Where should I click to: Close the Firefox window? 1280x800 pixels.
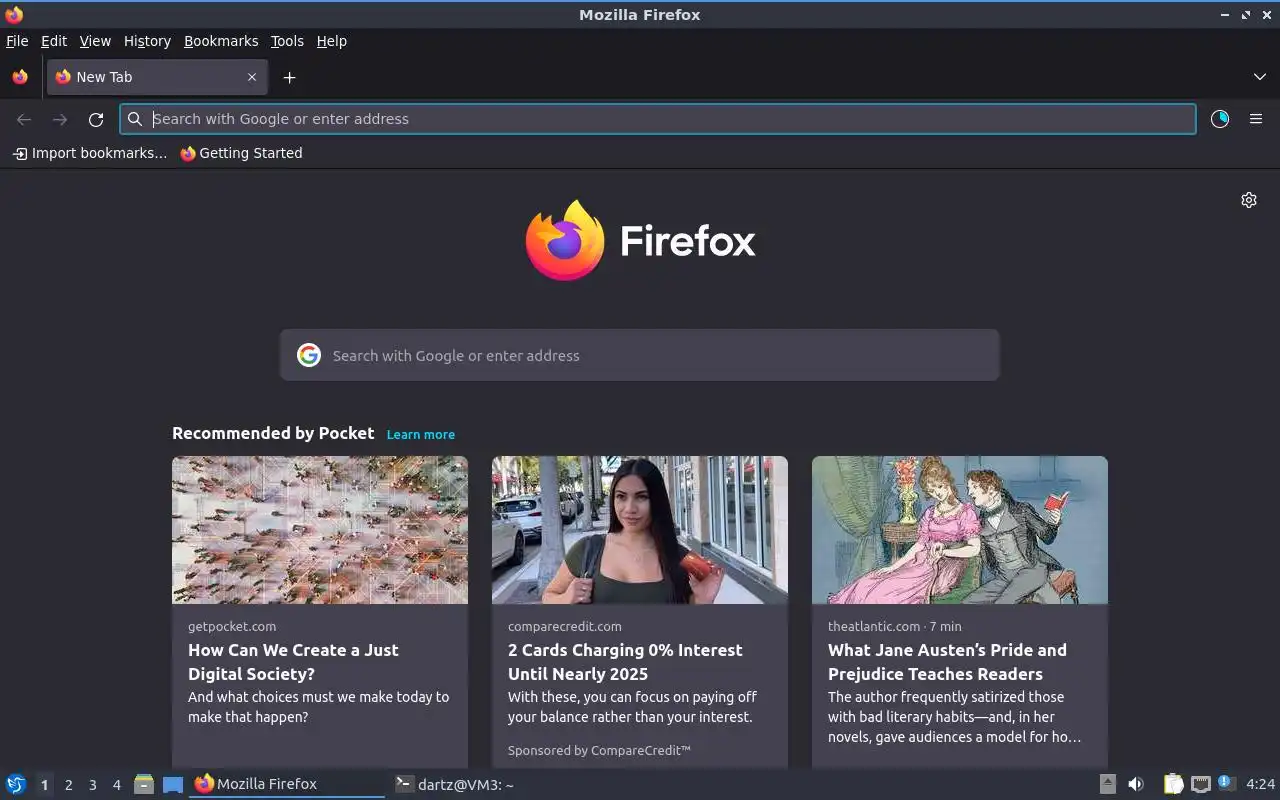pyautogui.click(x=1267, y=15)
